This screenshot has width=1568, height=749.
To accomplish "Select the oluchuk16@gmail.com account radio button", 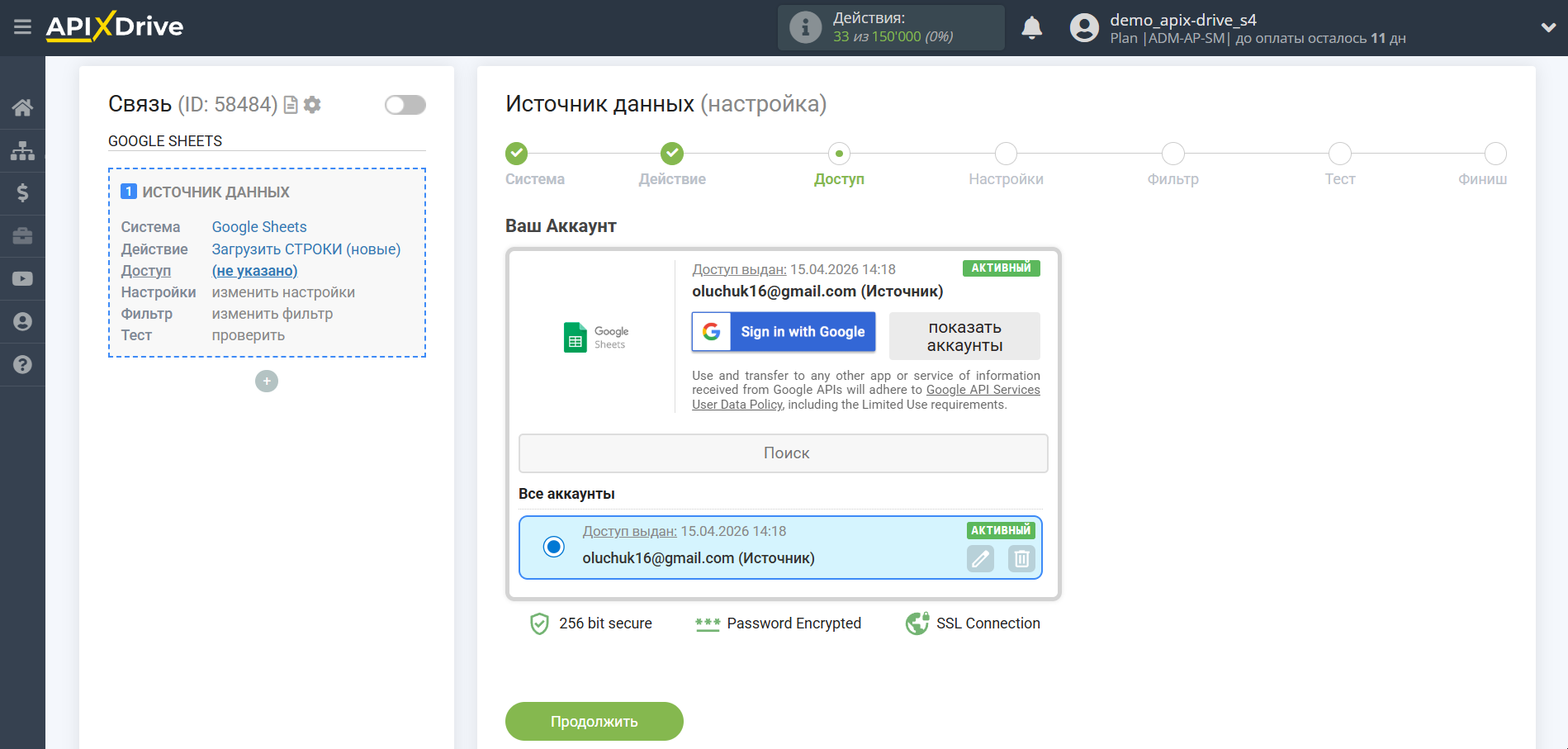I will tap(554, 547).
